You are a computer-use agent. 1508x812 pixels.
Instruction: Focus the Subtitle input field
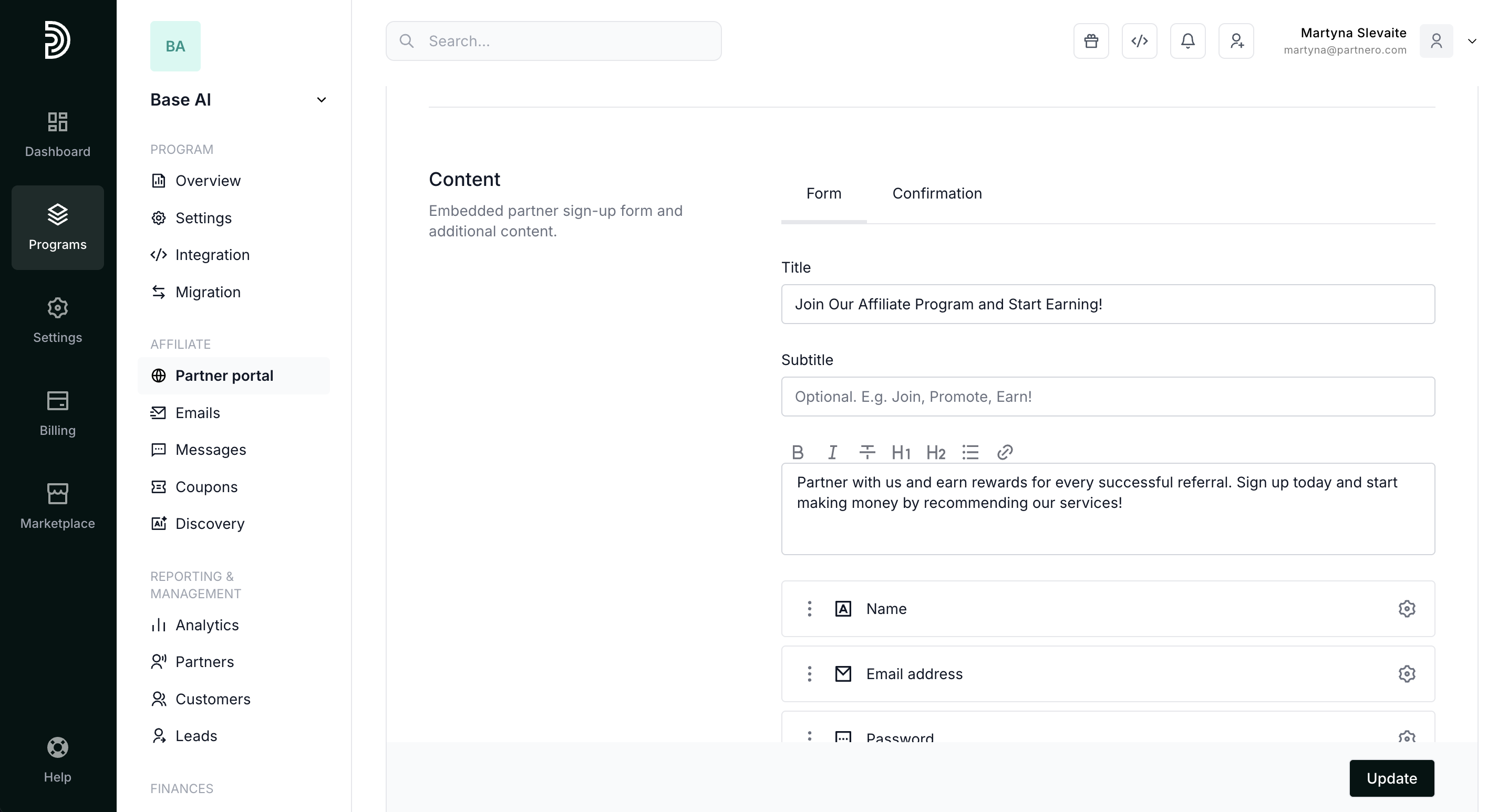pyautogui.click(x=1108, y=397)
